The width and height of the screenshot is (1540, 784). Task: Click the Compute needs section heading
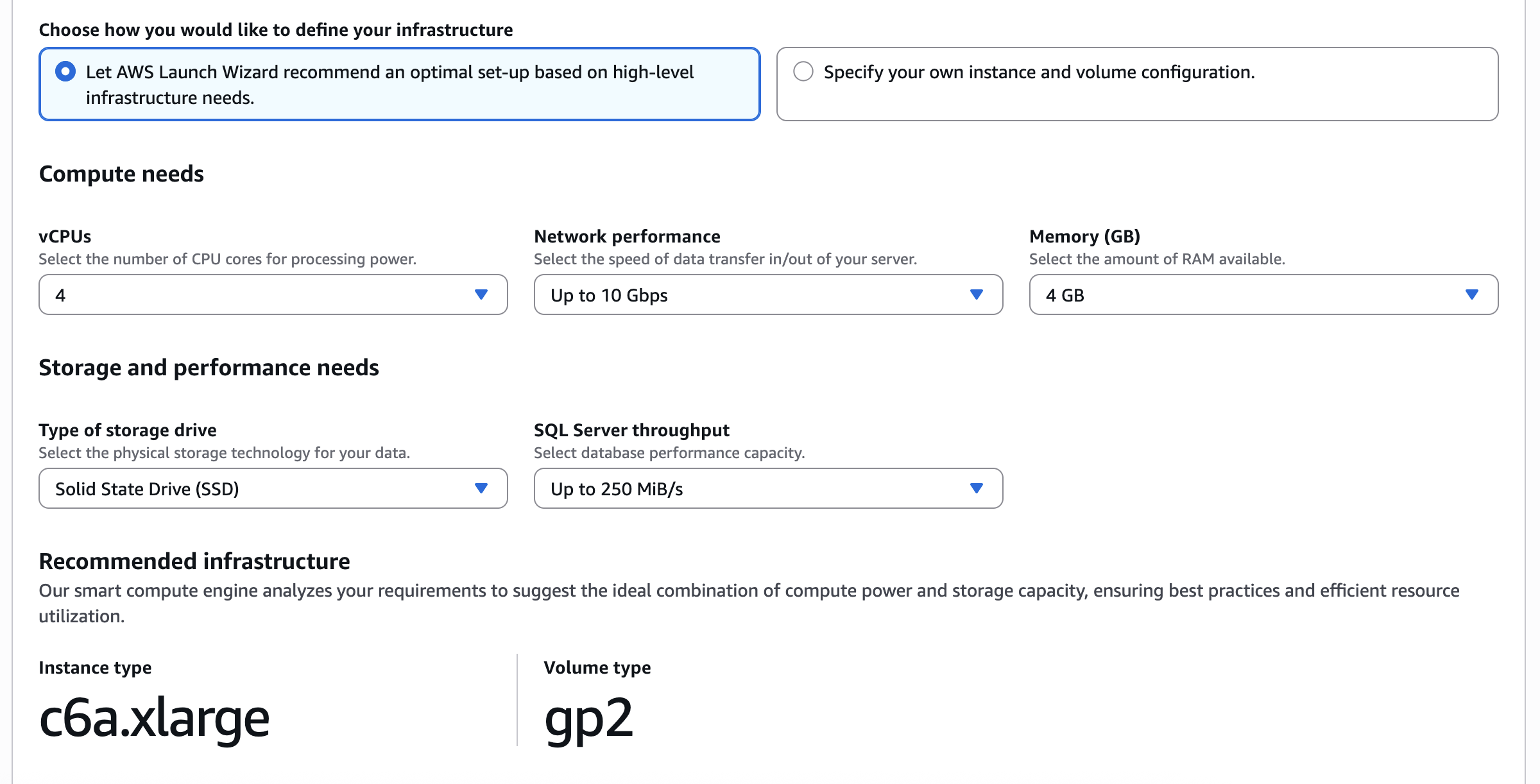121,173
